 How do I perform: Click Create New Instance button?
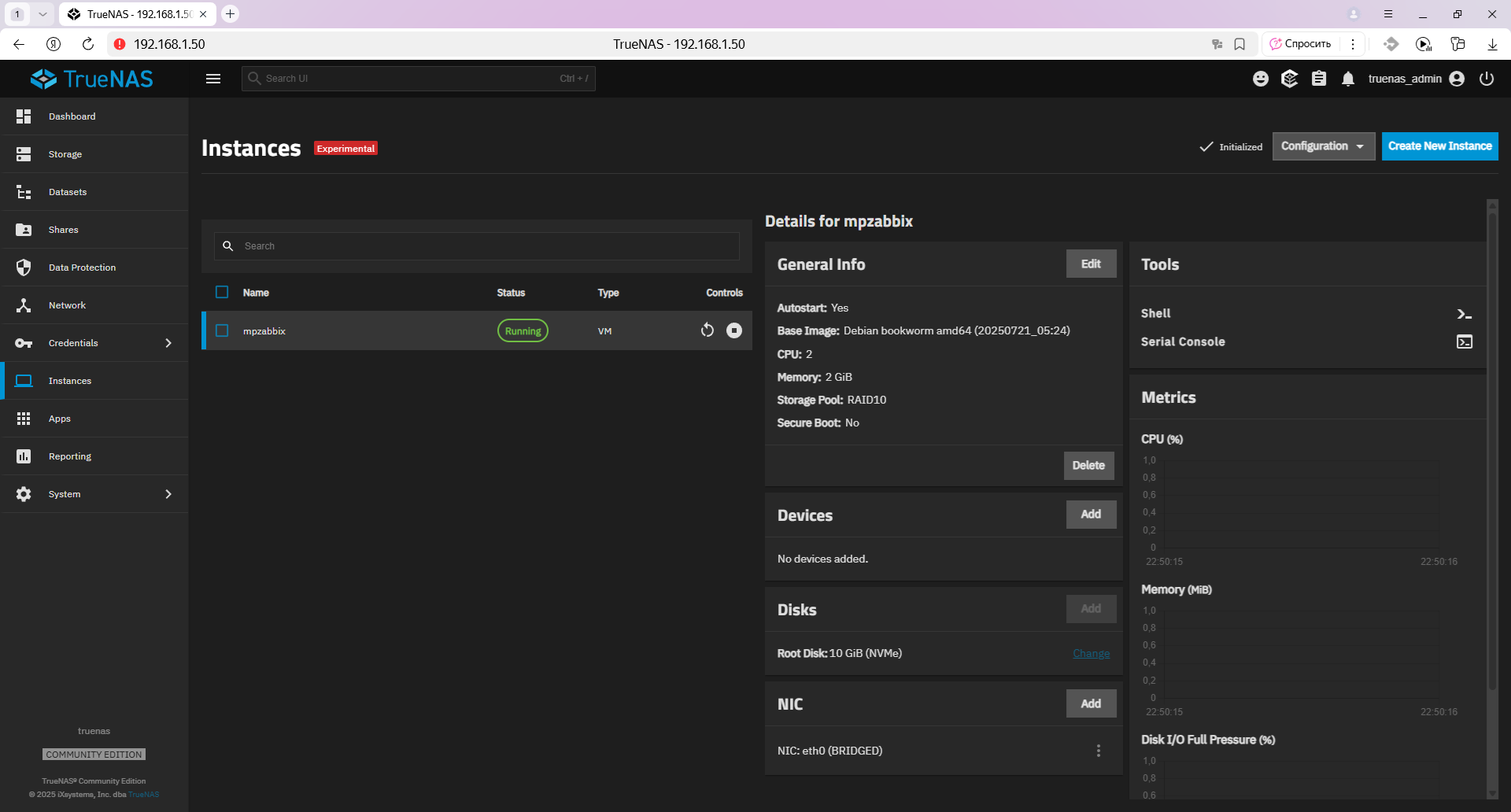[1440, 146]
